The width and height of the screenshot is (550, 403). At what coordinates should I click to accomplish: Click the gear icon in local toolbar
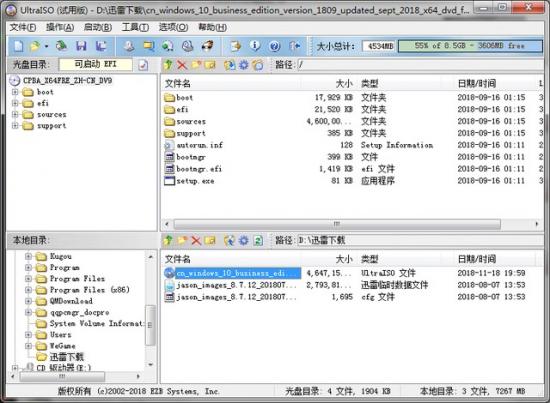pos(243,241)
